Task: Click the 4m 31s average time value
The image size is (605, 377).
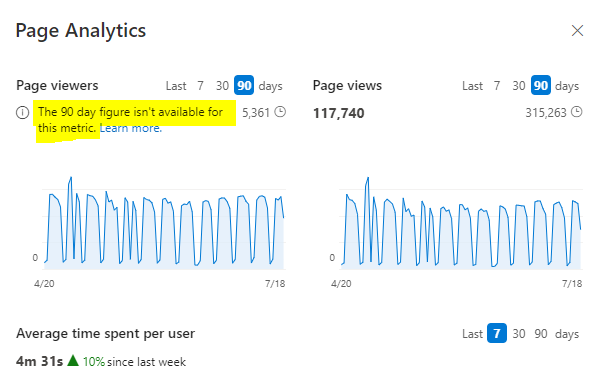Action: (39, 361)
